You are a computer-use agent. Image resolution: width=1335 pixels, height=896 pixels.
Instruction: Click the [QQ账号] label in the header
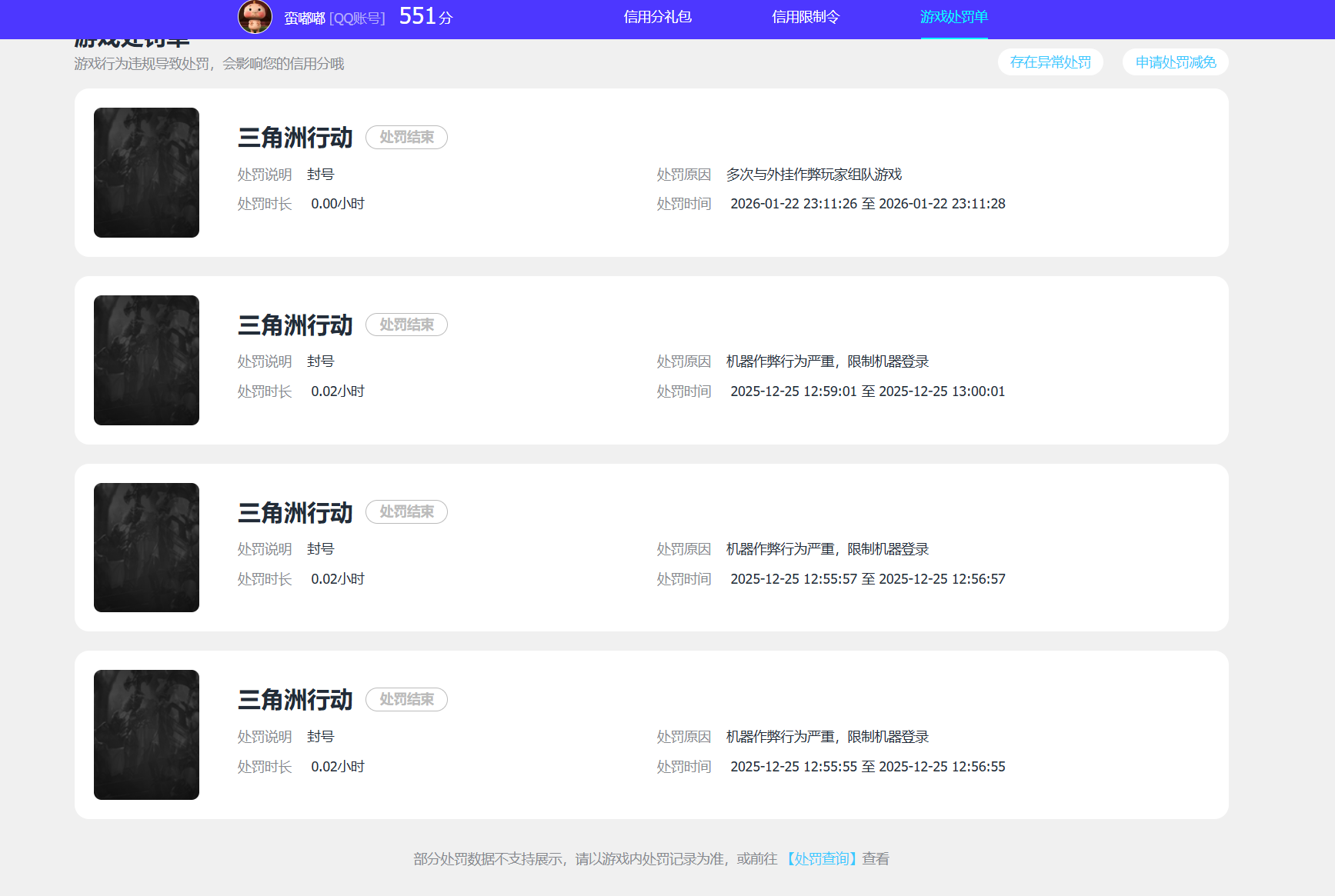point(357,18)
